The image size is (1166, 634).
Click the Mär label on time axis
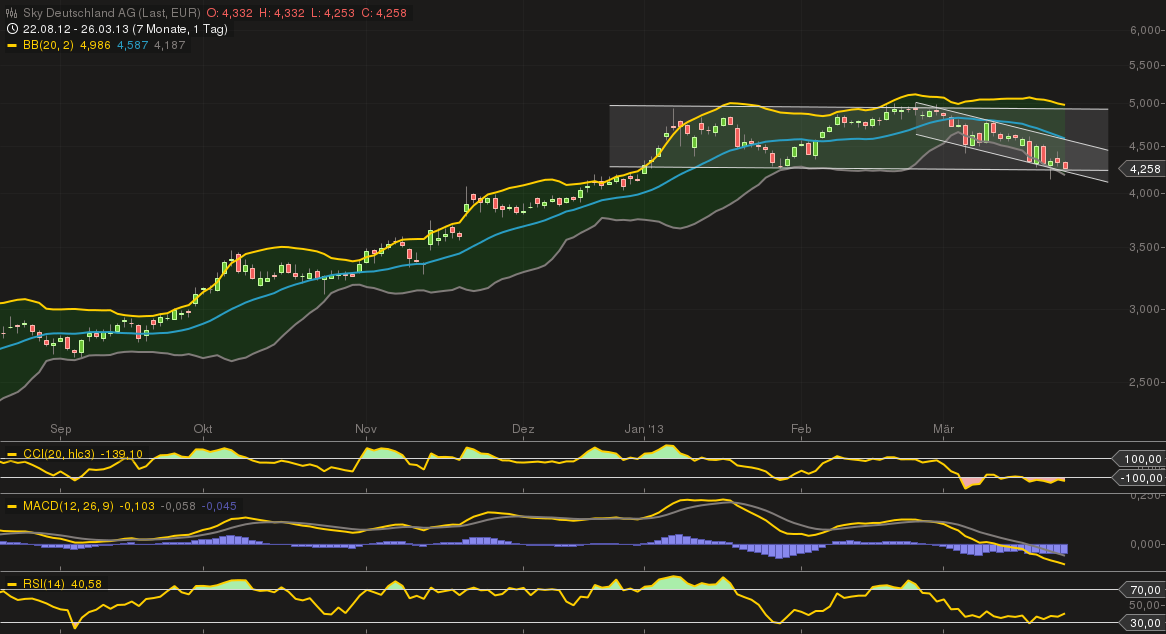944,429
